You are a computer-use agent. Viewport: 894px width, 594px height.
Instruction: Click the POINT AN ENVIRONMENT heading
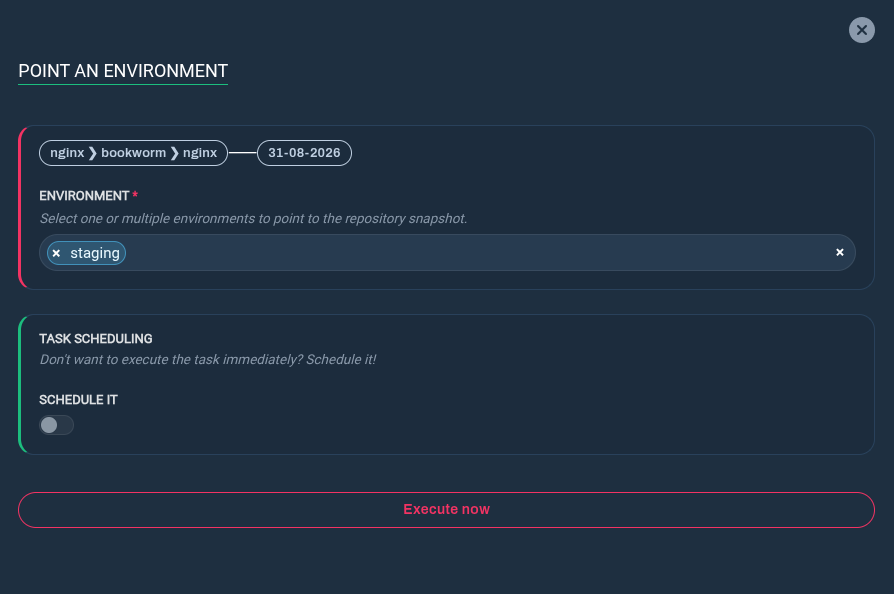(x=123, y=71)
